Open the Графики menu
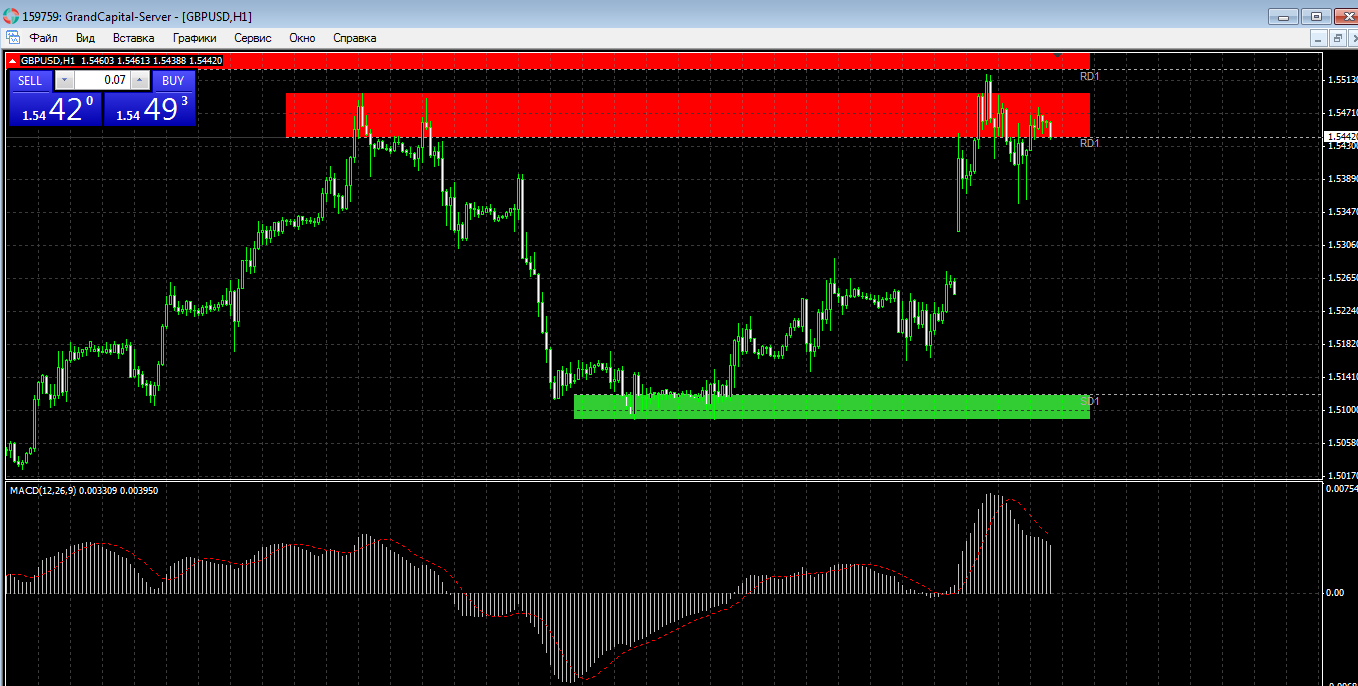Screen dimensions: 1358x686 [x=194, y=38]
